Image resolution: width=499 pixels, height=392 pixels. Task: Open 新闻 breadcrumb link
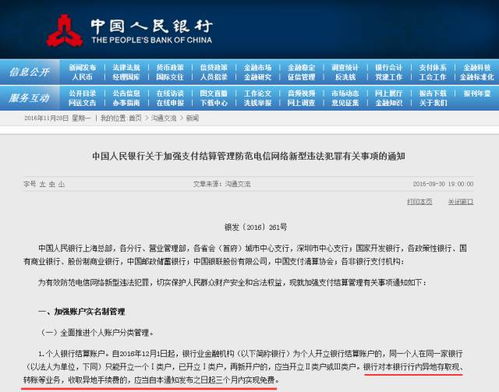(192, 118)
